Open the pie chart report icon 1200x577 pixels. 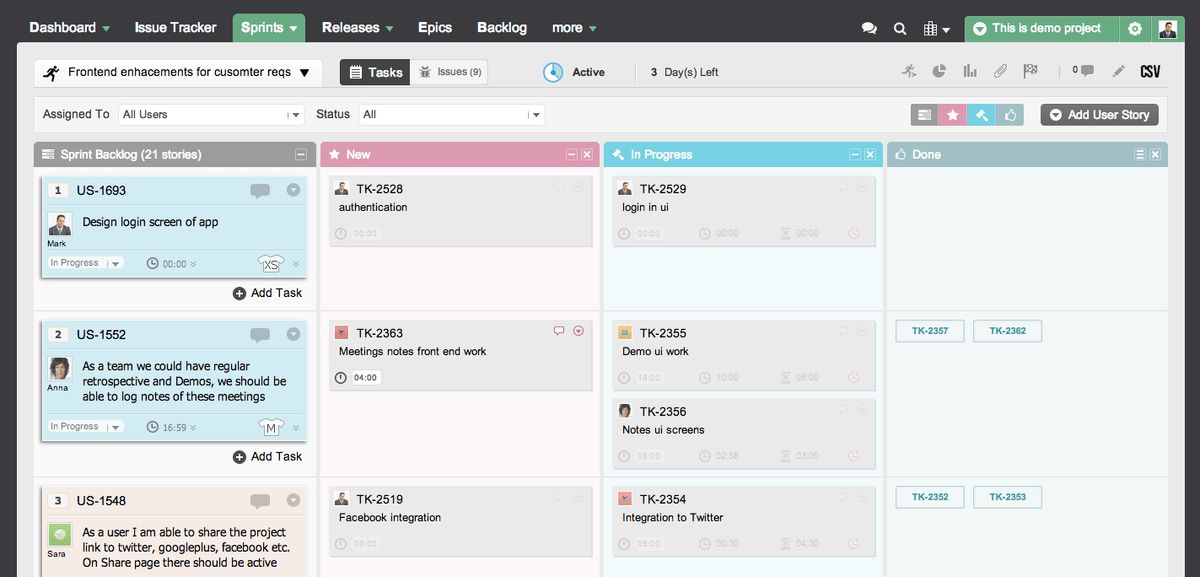coord(939,71)
